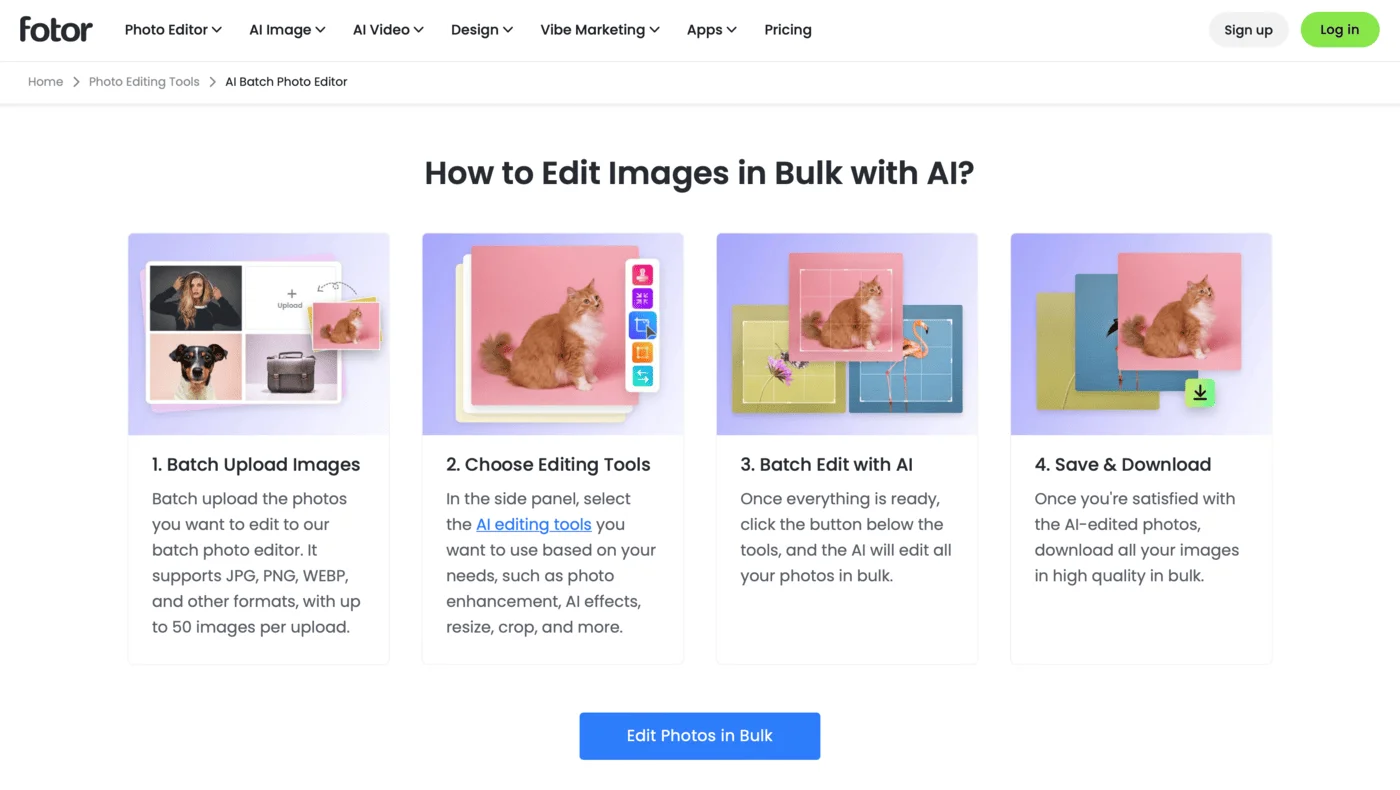Screen dimensions: 1400x790
Task: Click the green Log in button
Action: coord(1339,30)
